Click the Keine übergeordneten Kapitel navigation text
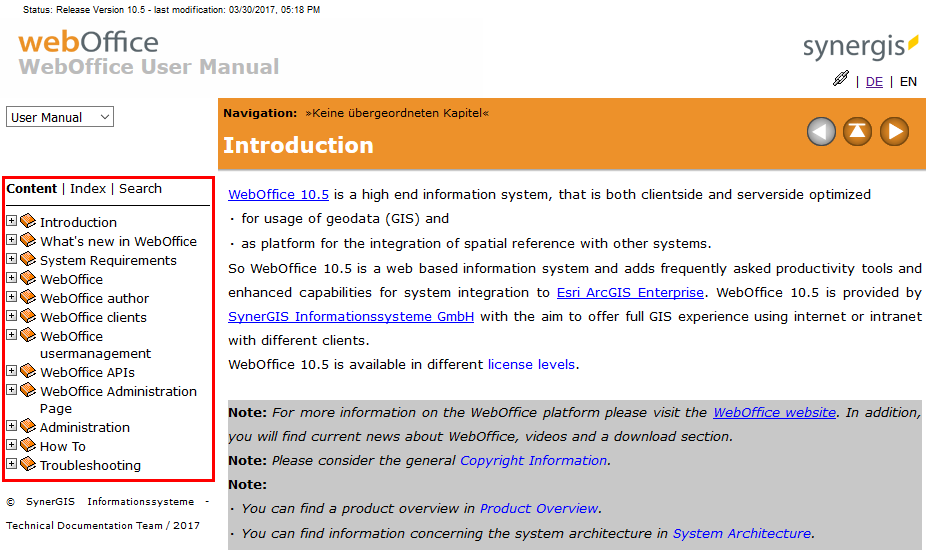 [x=397, y=113]
